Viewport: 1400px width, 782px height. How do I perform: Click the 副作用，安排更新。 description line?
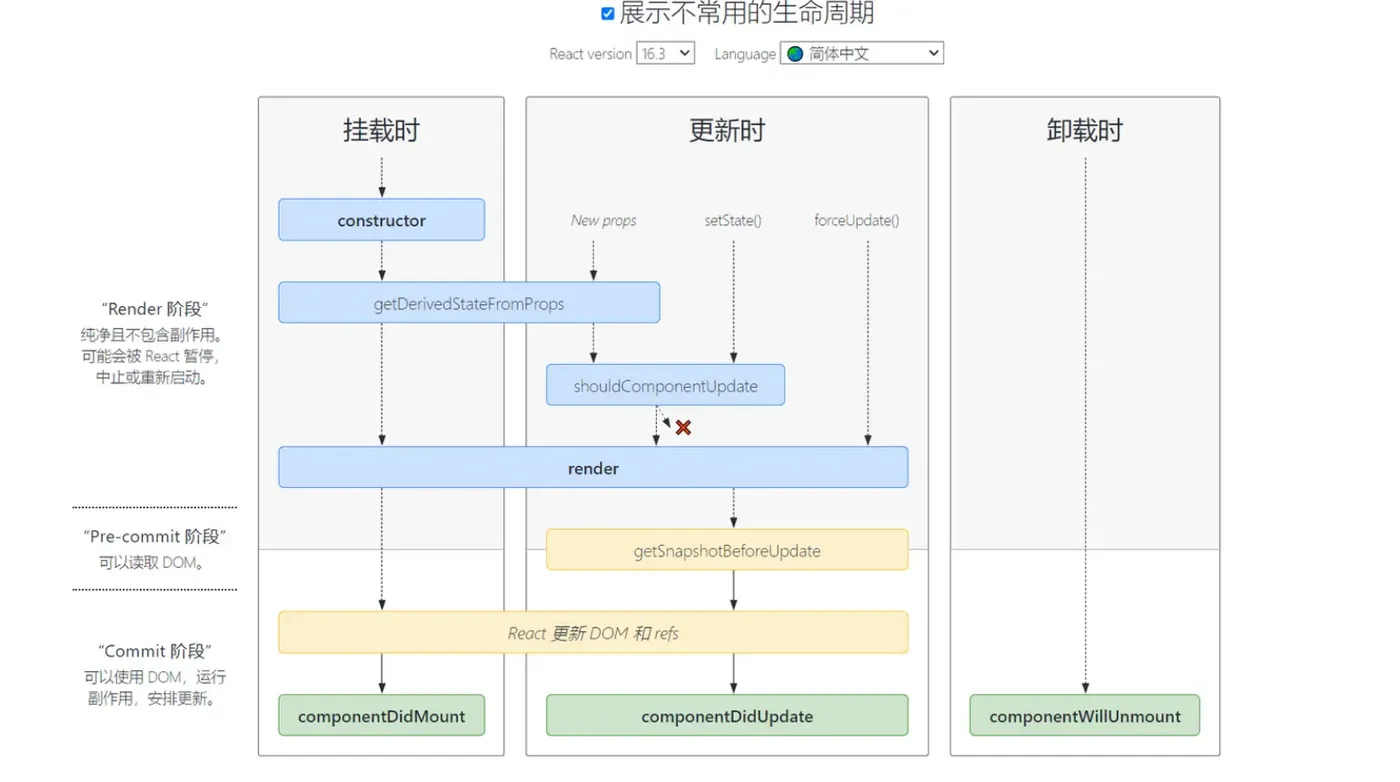[153, 699]
